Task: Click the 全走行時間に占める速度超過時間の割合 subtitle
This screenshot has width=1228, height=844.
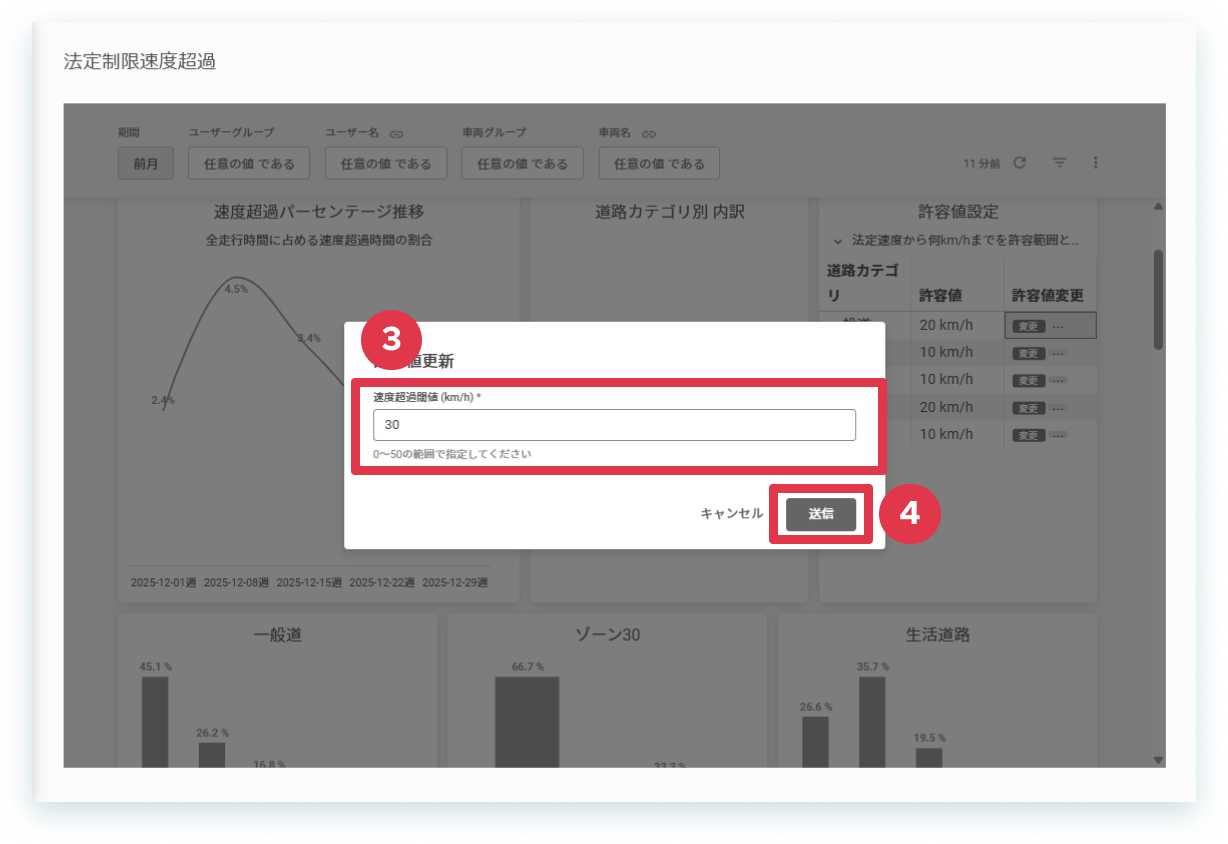Action: click(x=319, y=240)
